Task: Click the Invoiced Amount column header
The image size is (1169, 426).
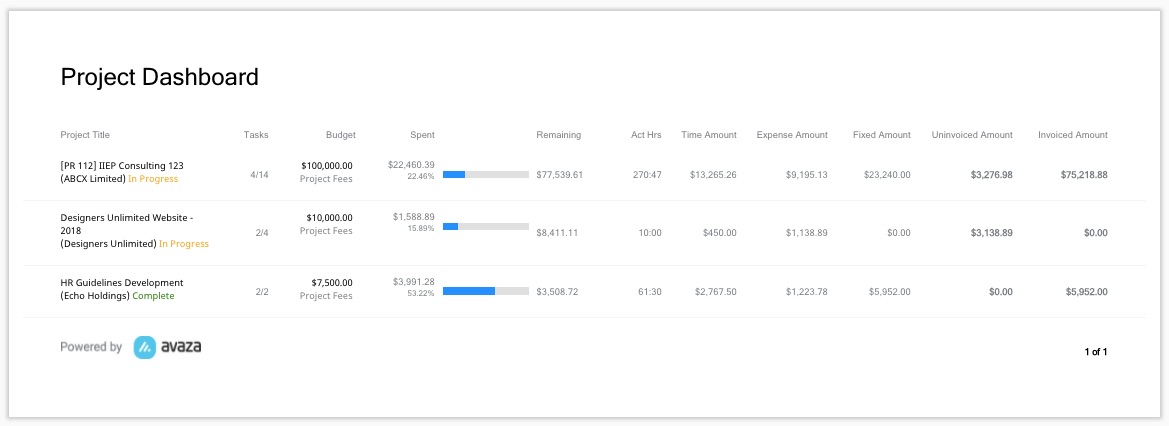Action: [1073, 135]
